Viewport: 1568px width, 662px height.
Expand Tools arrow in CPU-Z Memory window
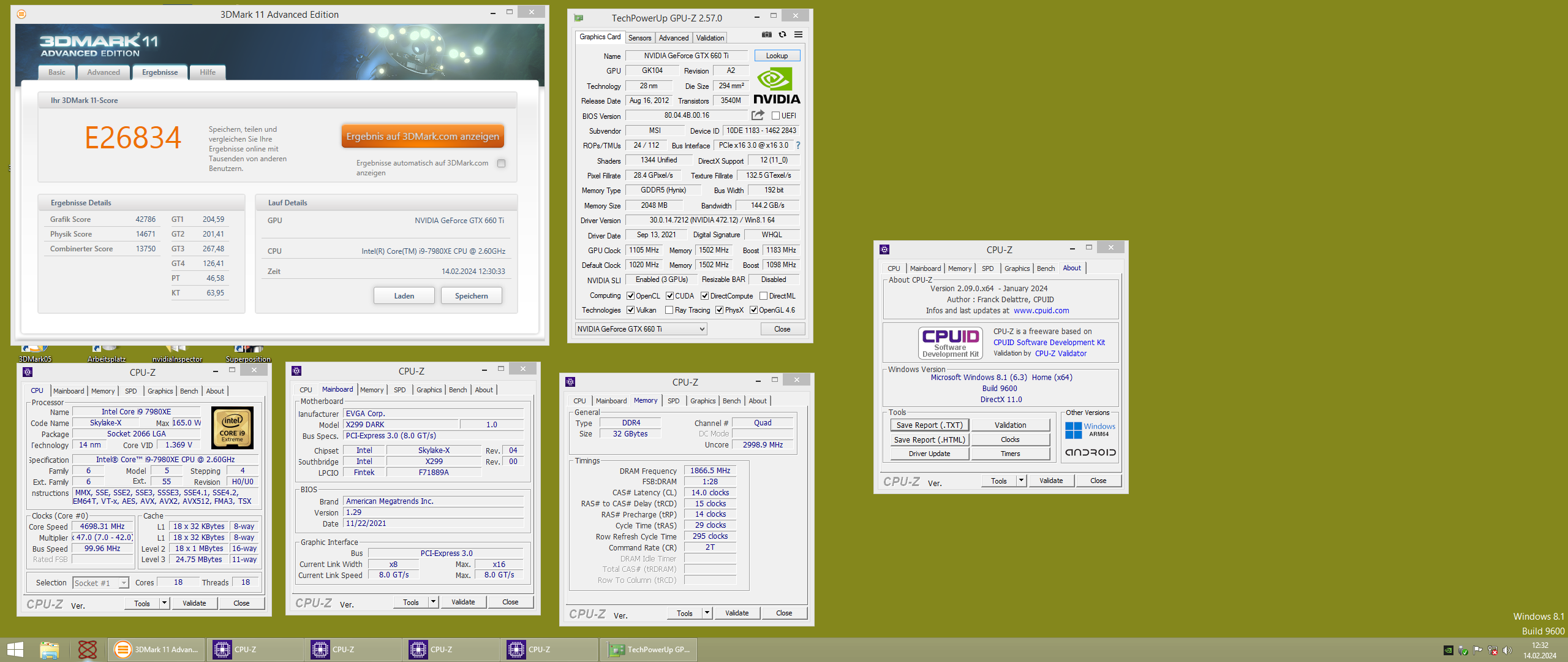[707, 613]
